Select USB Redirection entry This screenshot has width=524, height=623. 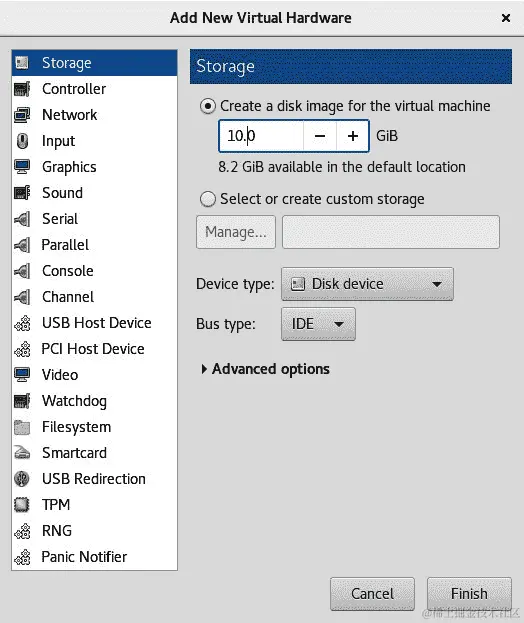(95, 479)
